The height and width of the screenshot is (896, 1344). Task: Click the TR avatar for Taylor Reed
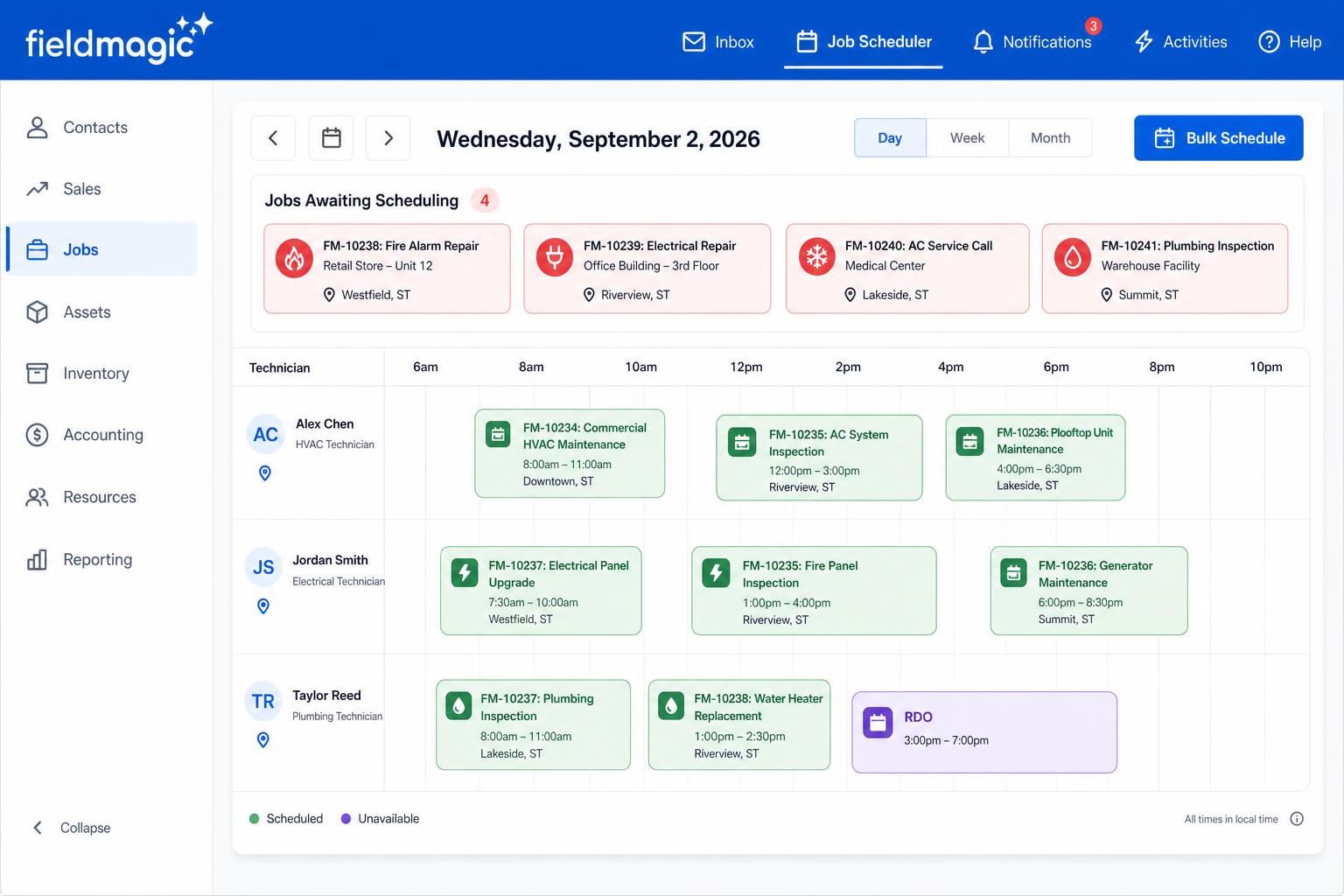click(263, 701)
